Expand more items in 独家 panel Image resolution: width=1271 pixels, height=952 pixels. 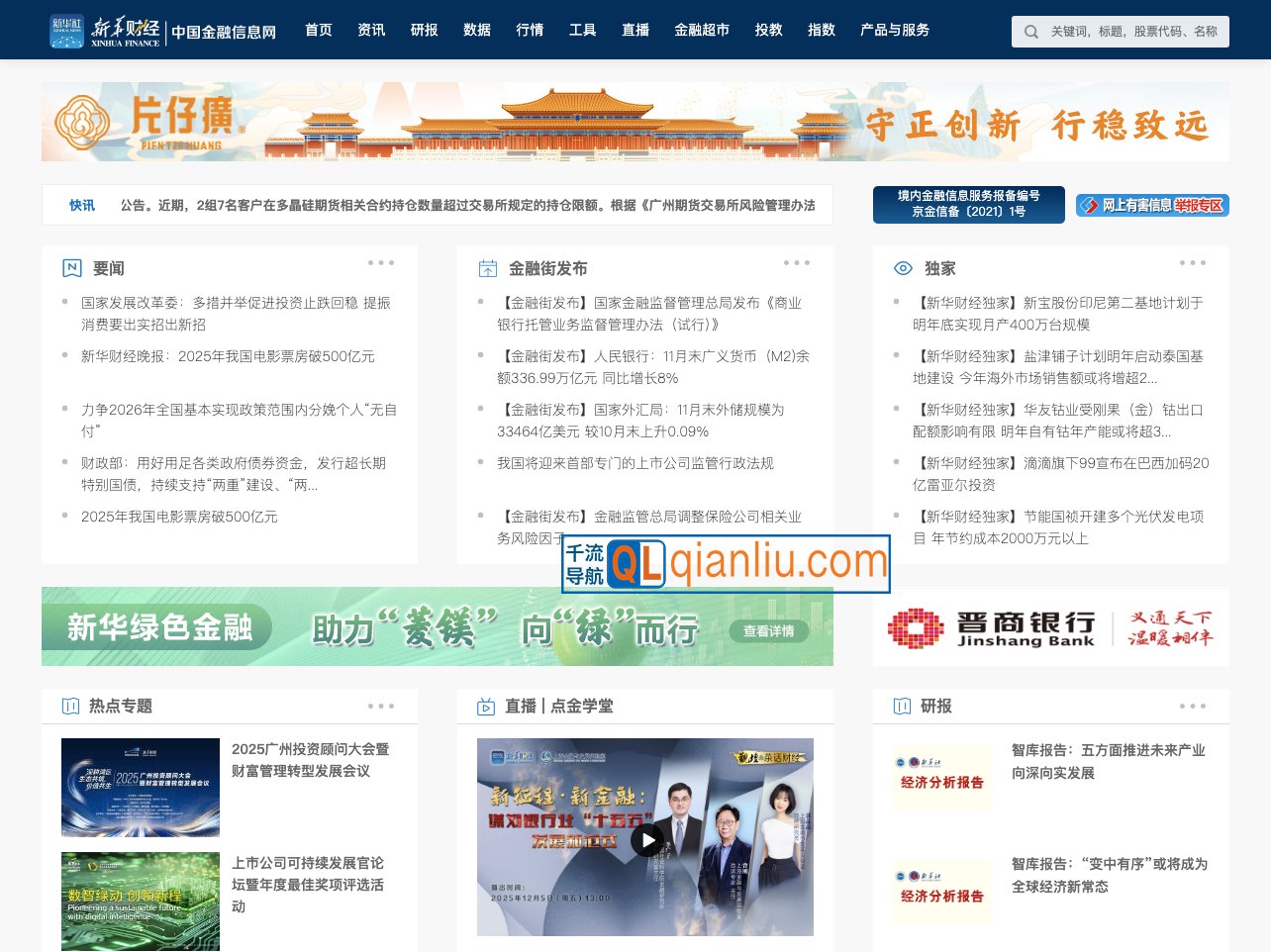click(1192, 262)
